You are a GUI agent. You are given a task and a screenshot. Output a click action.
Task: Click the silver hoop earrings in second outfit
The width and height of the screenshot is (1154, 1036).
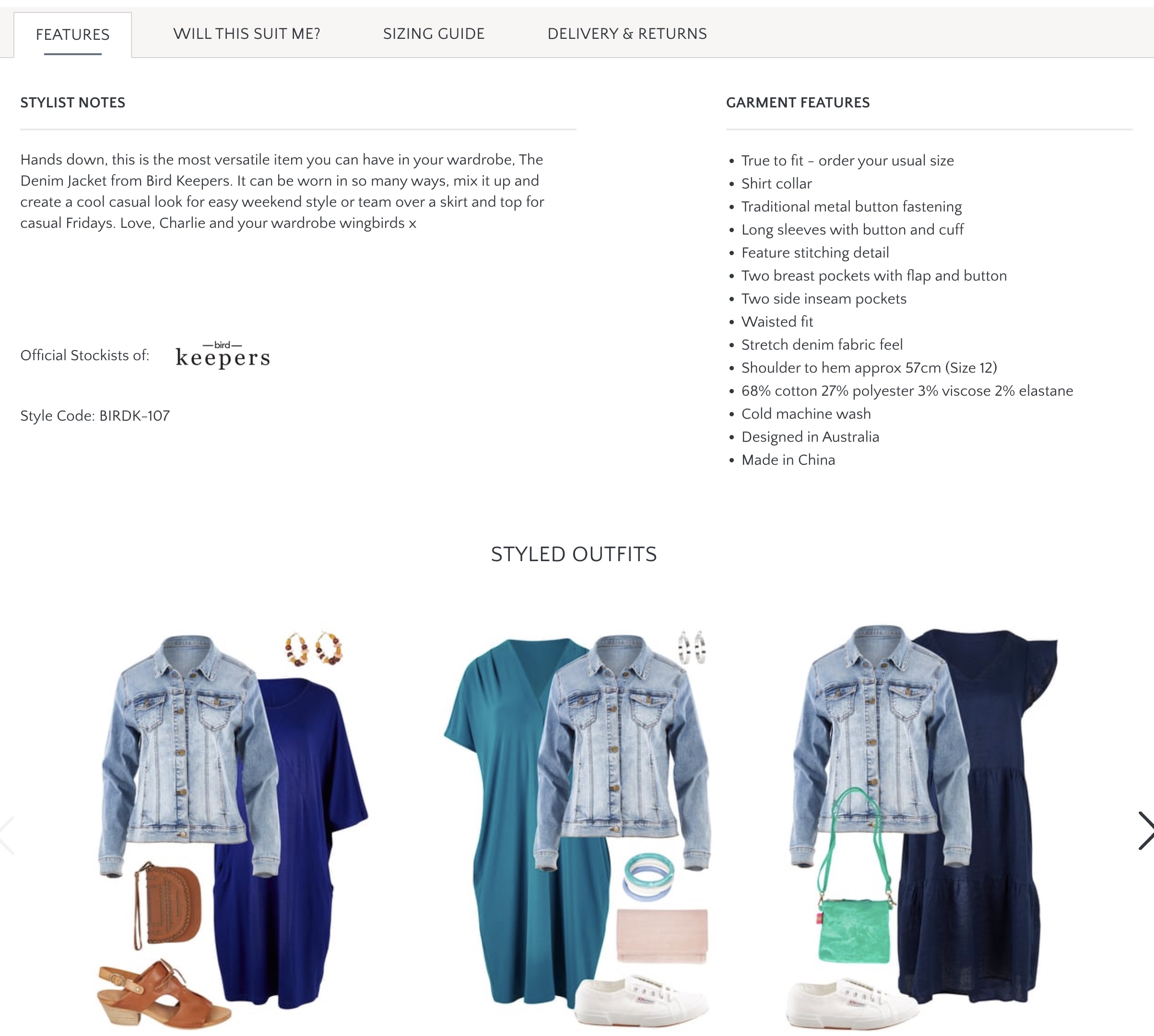pos(692,647)
